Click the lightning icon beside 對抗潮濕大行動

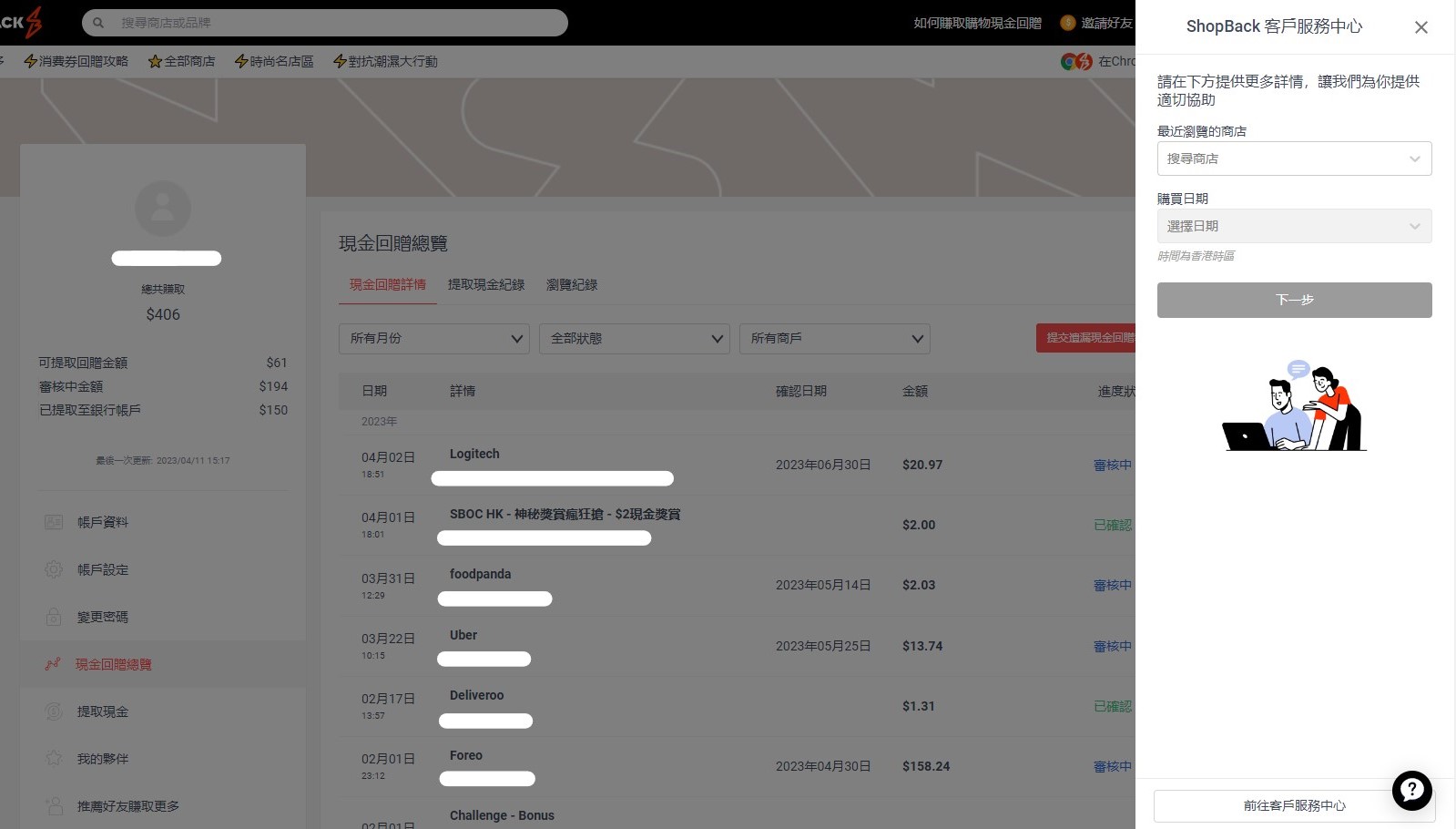tap(340, 61)
